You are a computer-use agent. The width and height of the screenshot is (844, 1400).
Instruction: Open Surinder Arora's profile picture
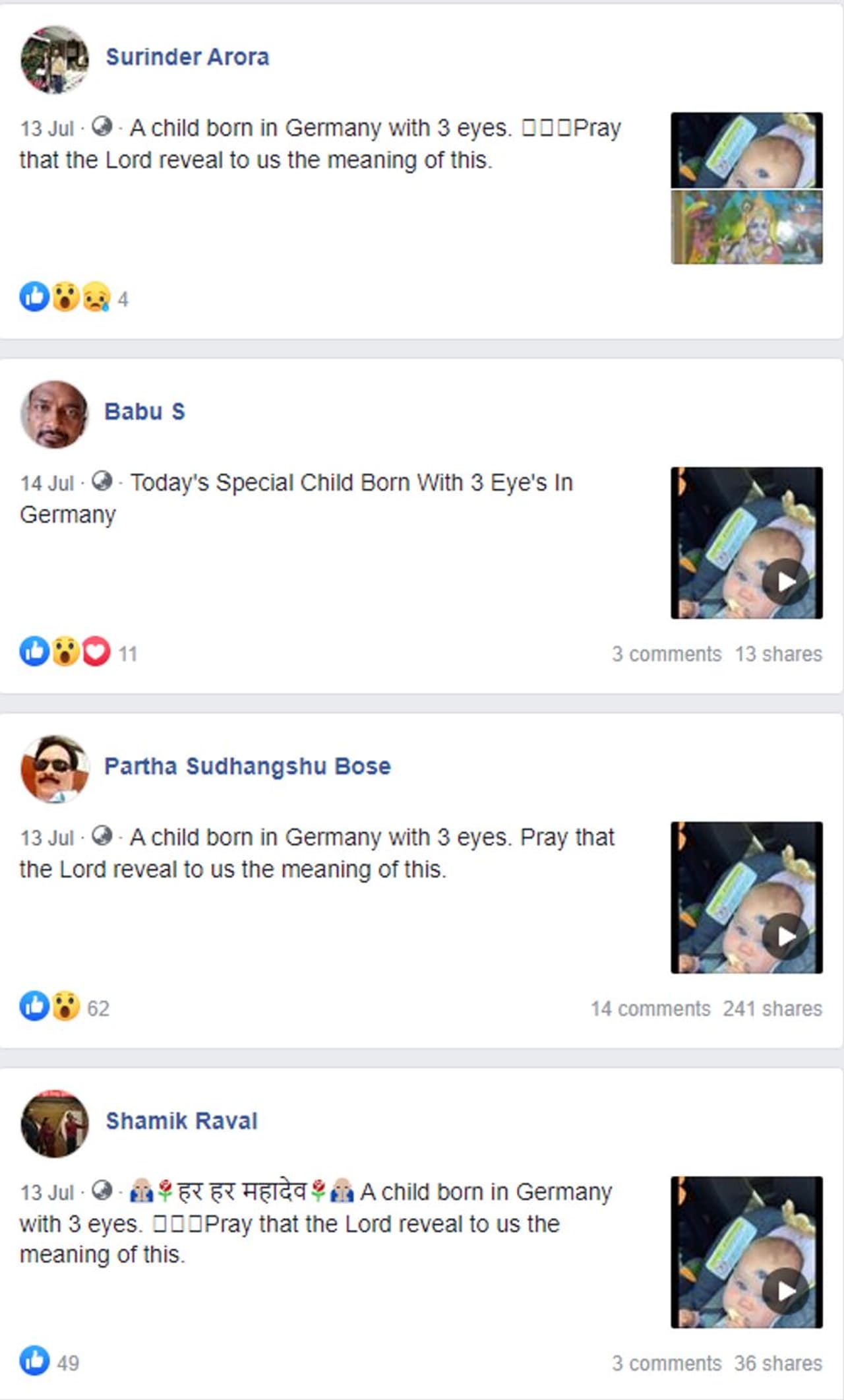(x=55, y=59)
